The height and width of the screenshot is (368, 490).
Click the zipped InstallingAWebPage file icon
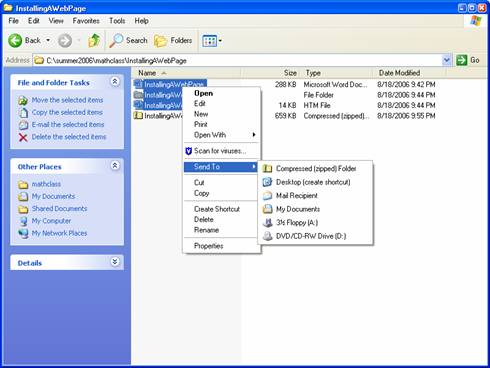click(138, 116)
